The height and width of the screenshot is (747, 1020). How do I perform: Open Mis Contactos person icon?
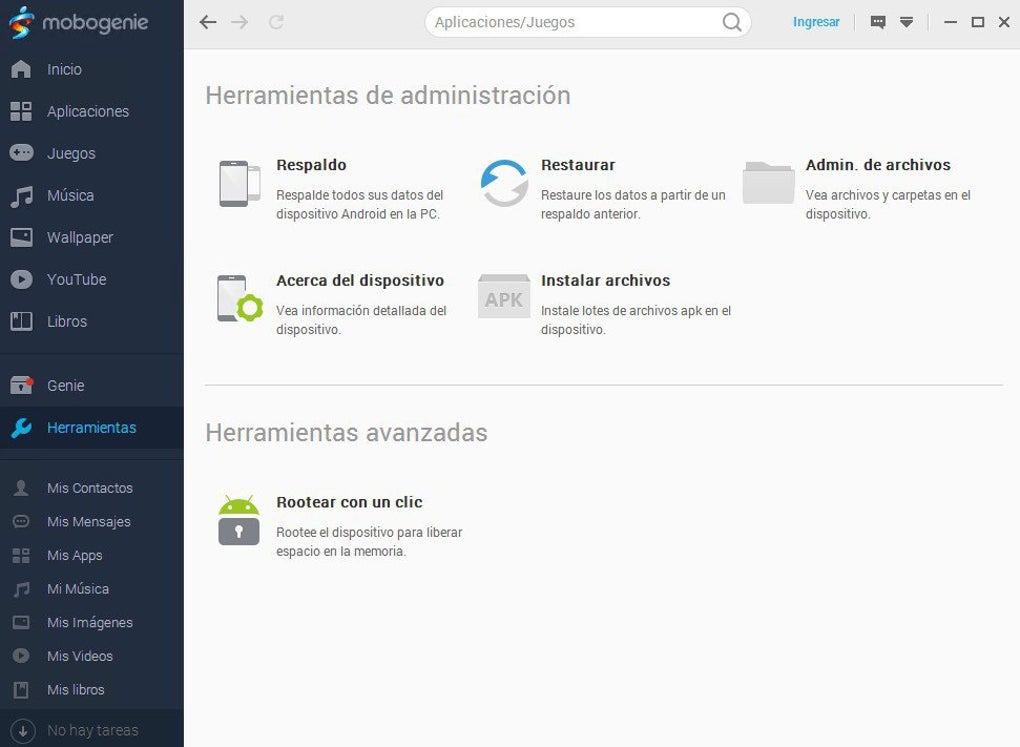pyautogui.click(x=21, y=488)
